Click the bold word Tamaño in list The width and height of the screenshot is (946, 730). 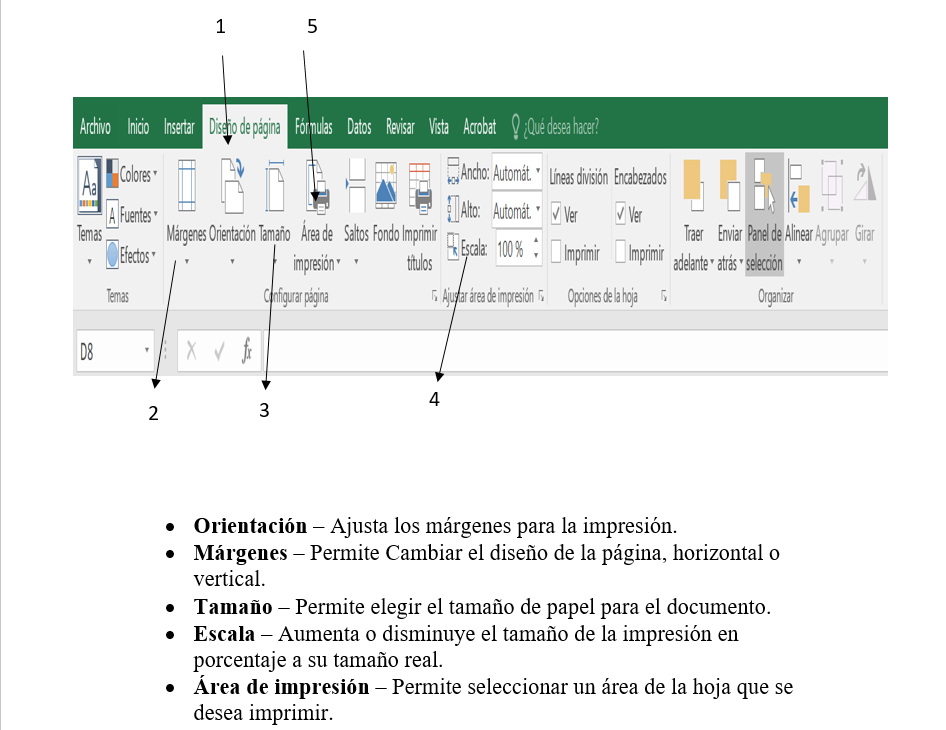point(233,606)
